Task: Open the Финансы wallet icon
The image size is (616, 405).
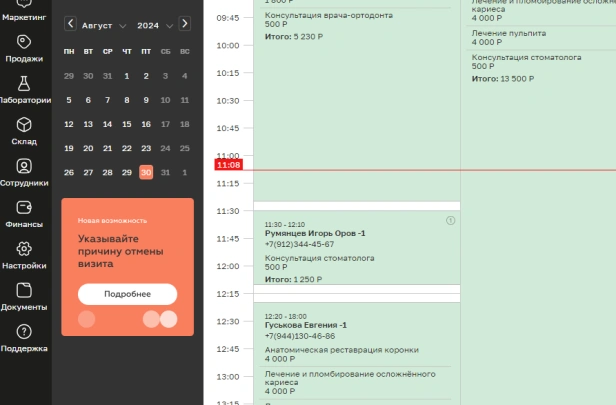Action: pyautogui.click(x=25, y=214)
